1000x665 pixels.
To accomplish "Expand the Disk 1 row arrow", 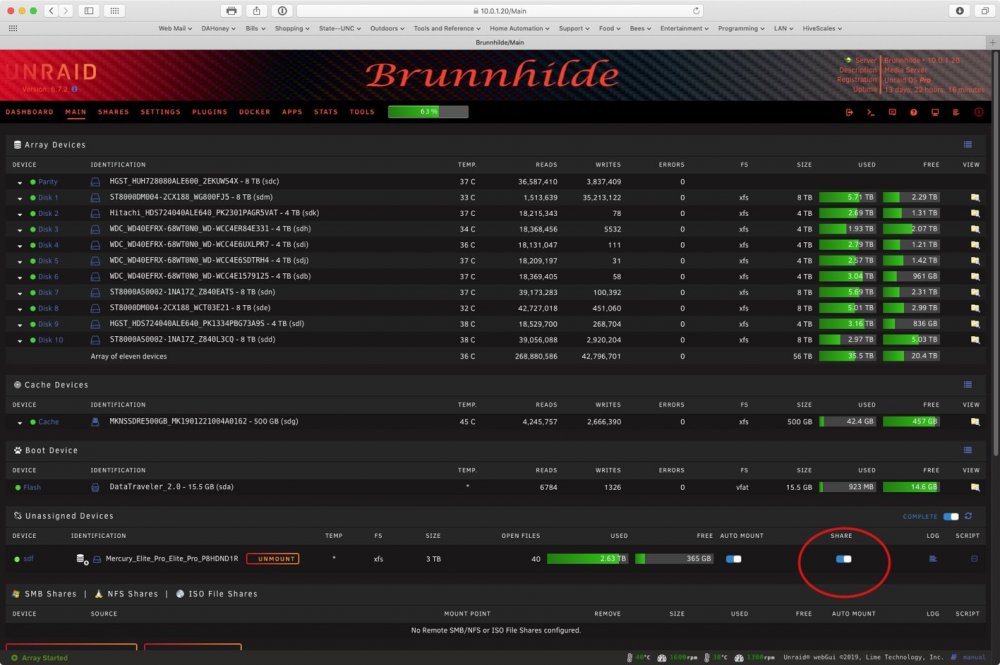I will click(20, 198).
